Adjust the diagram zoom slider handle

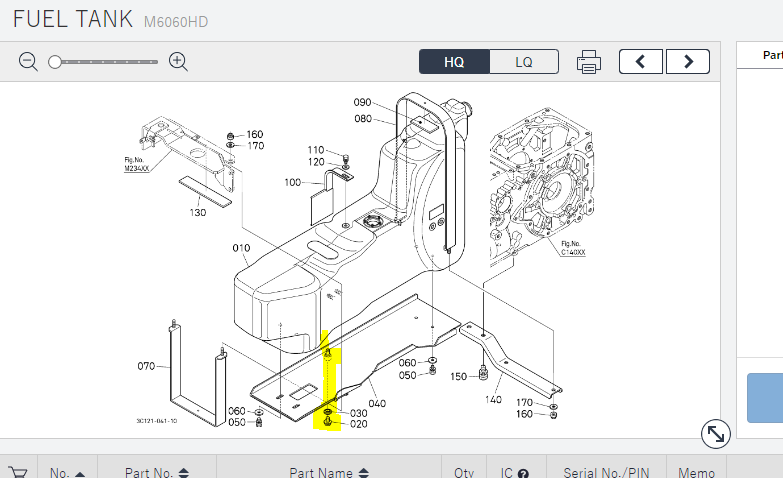pyautogui.click(x=55, y=62)
